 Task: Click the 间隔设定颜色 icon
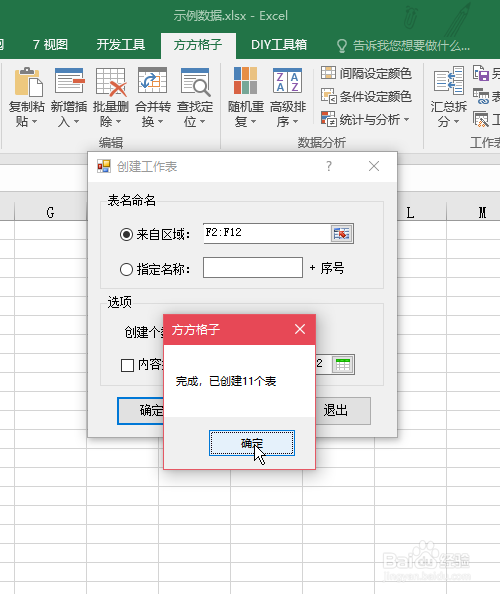pyautogui.click(x=328, y=72)
